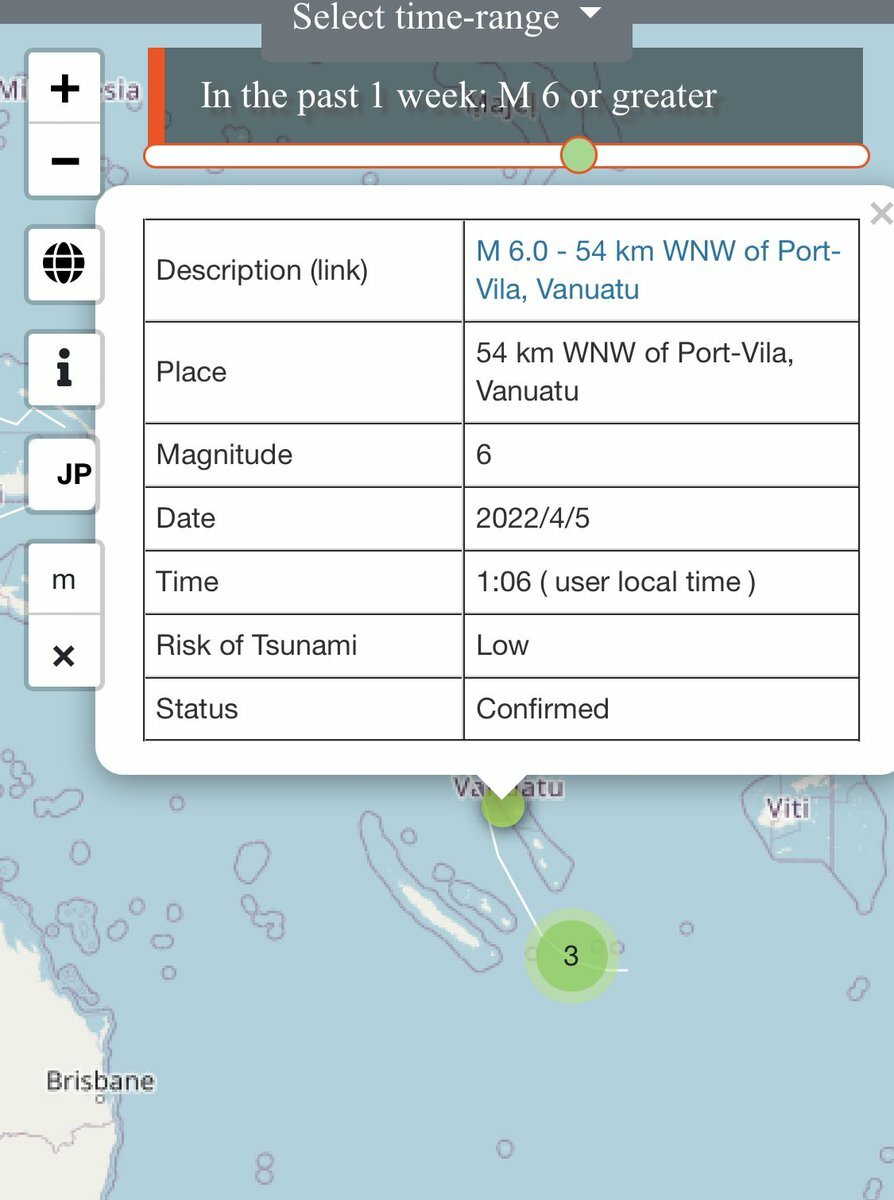
Task: Click the globe icon button
Action: 65,265
